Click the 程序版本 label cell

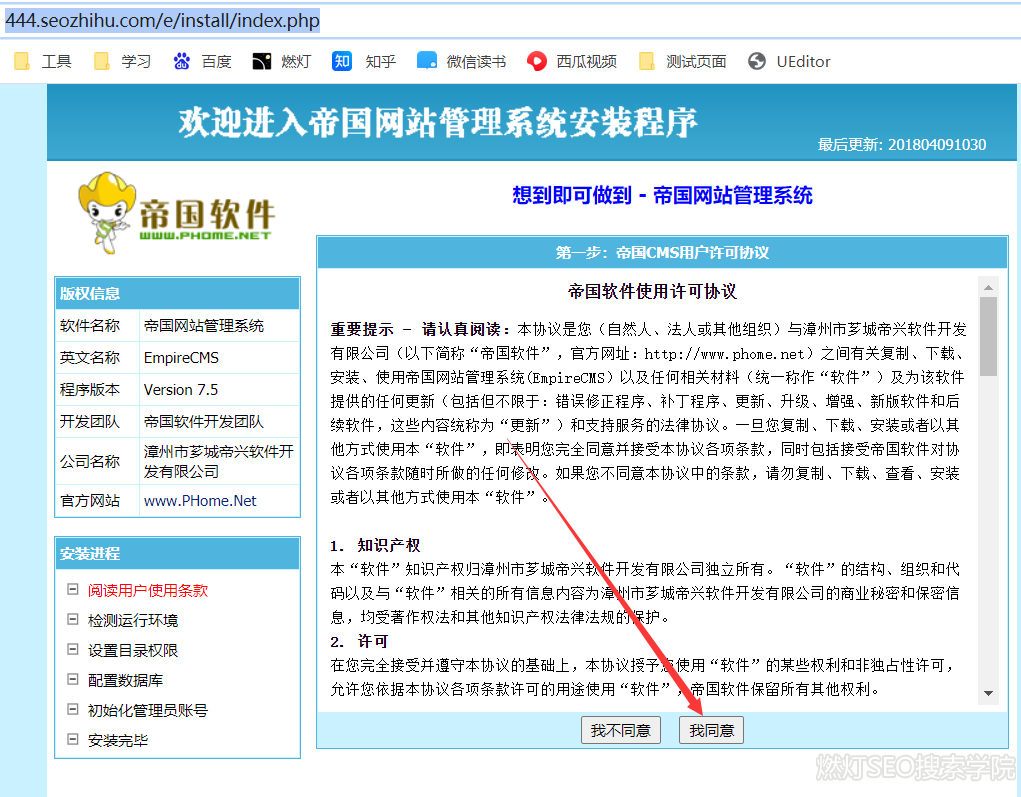[97, 389]
